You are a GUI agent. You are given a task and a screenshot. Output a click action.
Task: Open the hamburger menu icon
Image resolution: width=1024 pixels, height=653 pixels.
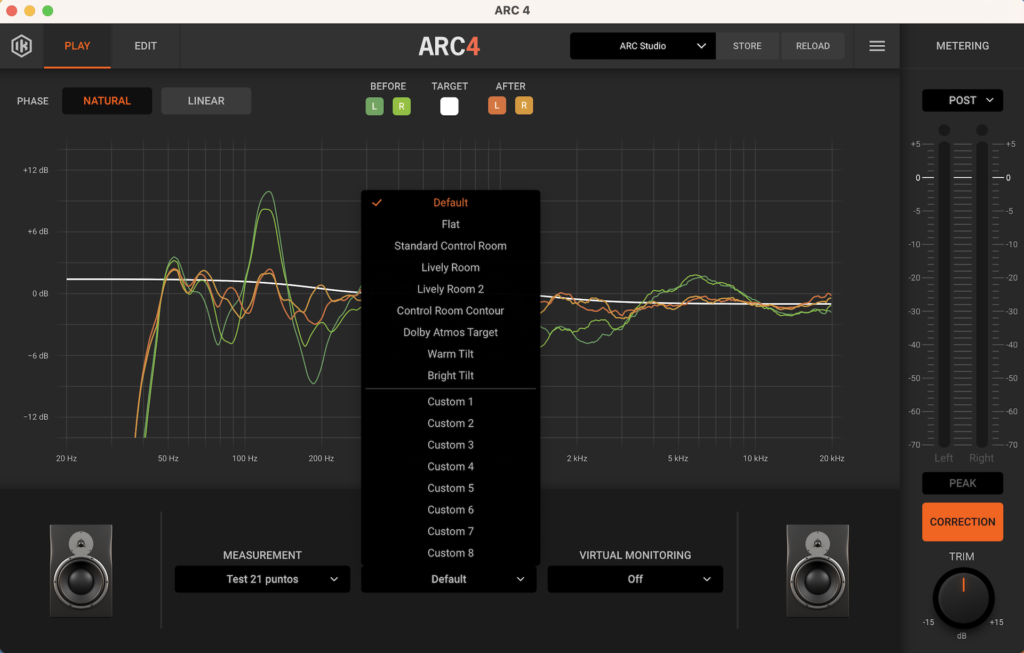coord(877,46)
